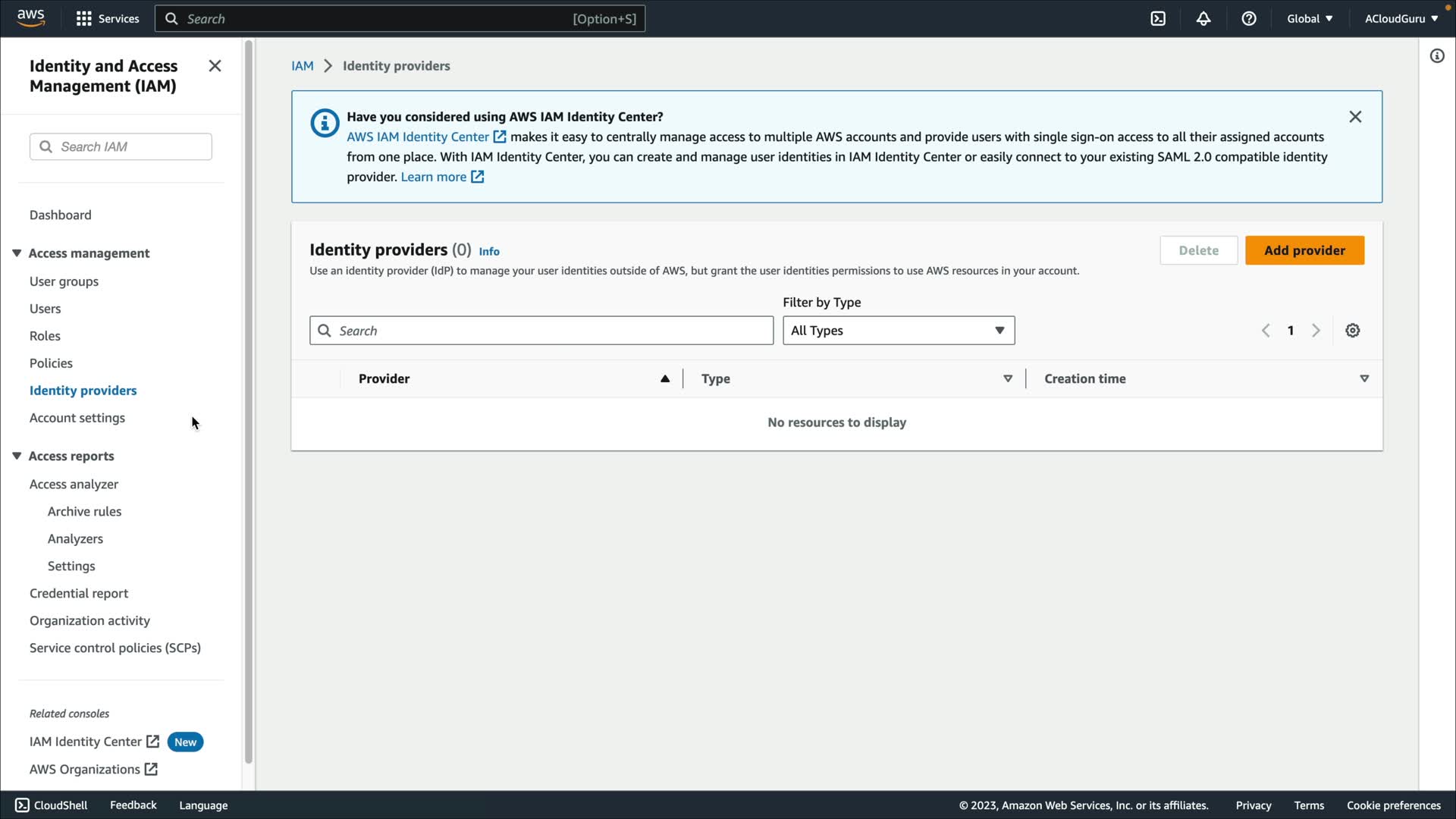Open the Filter by Type dropdown
This screenshot has width=1456, height=819.
click(899, 331)
